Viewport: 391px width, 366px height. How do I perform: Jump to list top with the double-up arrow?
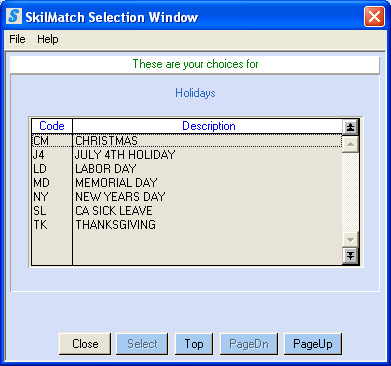[350, 127]
